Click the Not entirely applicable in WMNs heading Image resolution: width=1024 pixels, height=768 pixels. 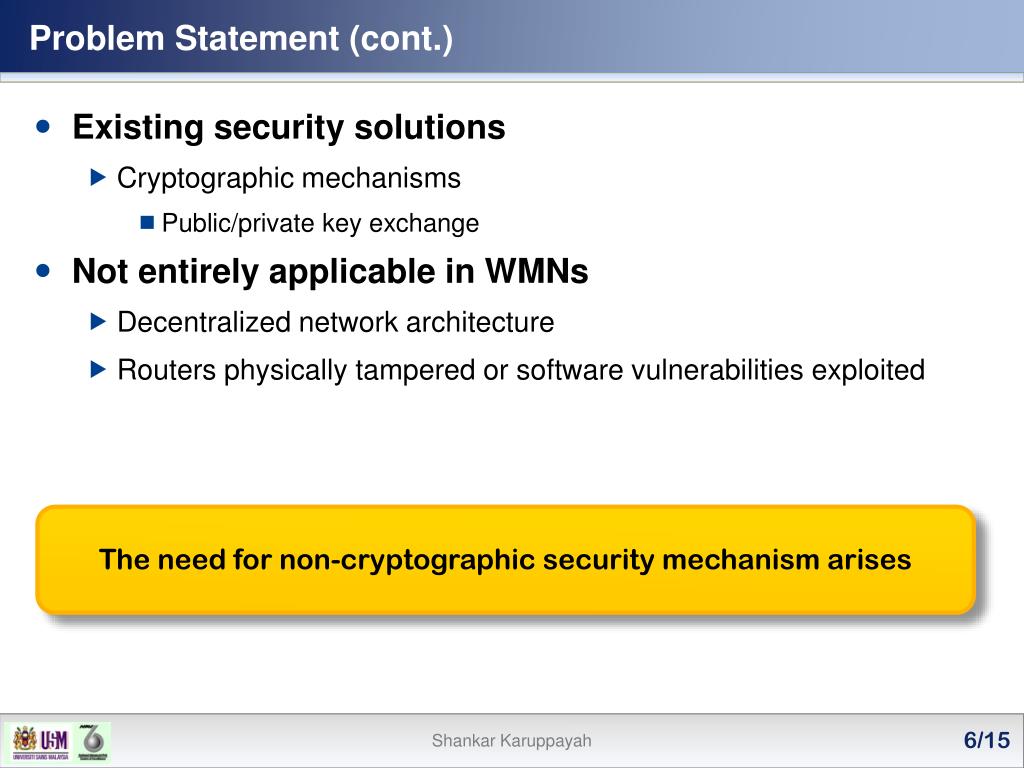point(330,271)
